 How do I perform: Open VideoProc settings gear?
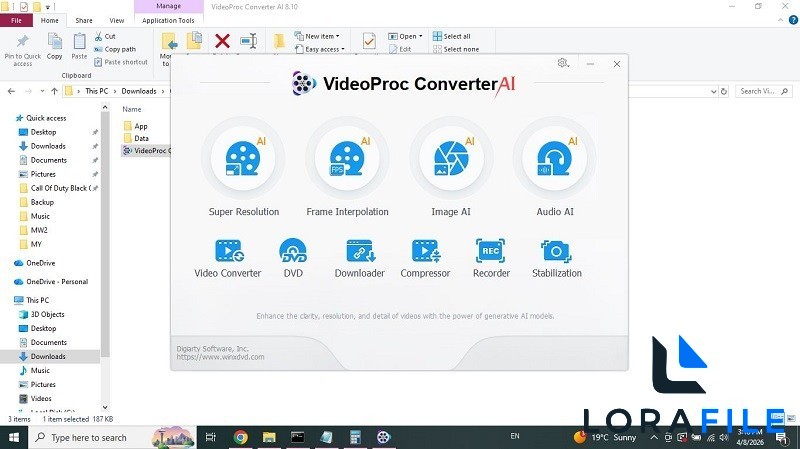coord(563,63)
